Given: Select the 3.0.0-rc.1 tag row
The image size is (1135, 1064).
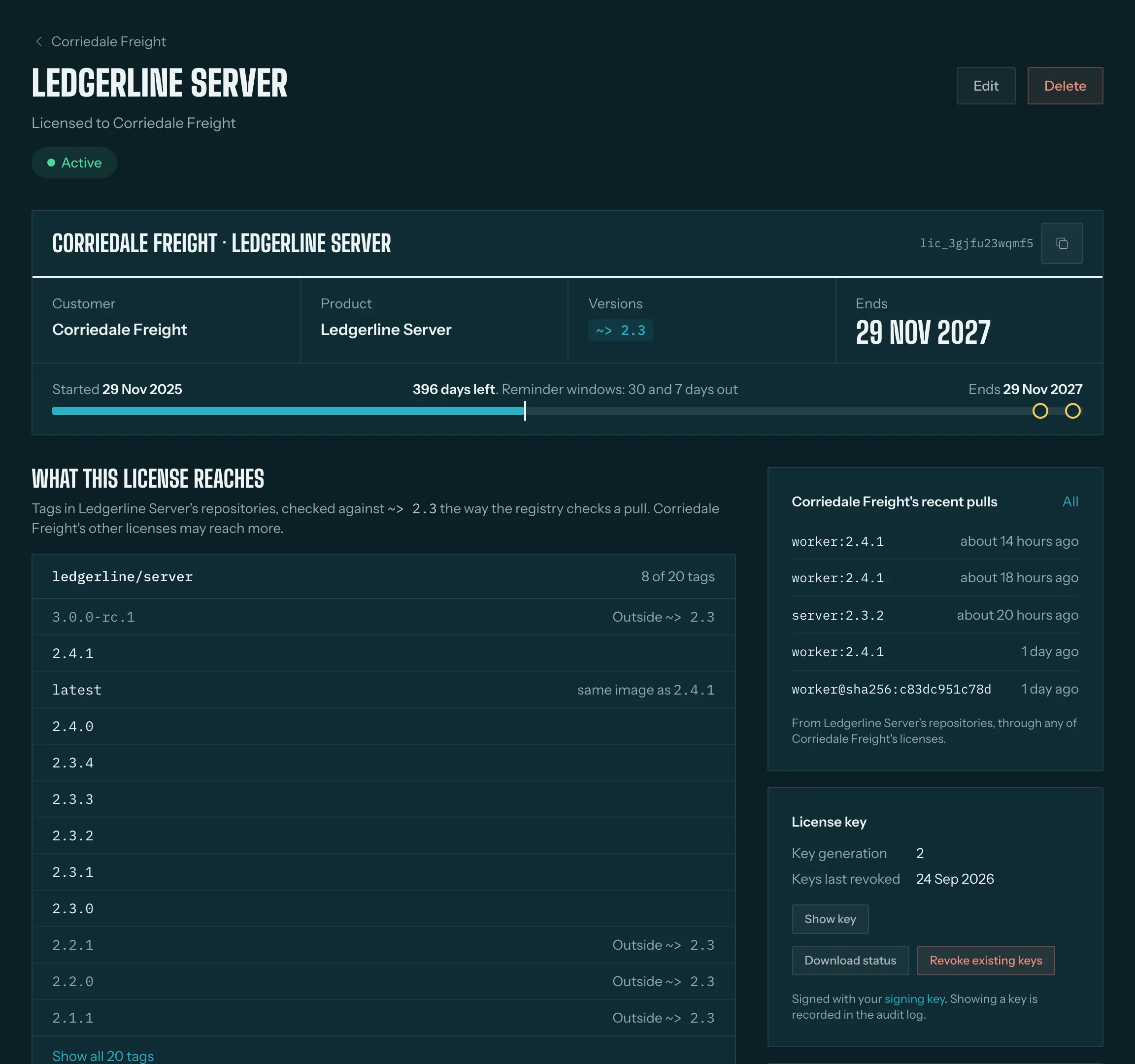Looking at the screenshot, I should pyautogui.click(x=384, y=617).
